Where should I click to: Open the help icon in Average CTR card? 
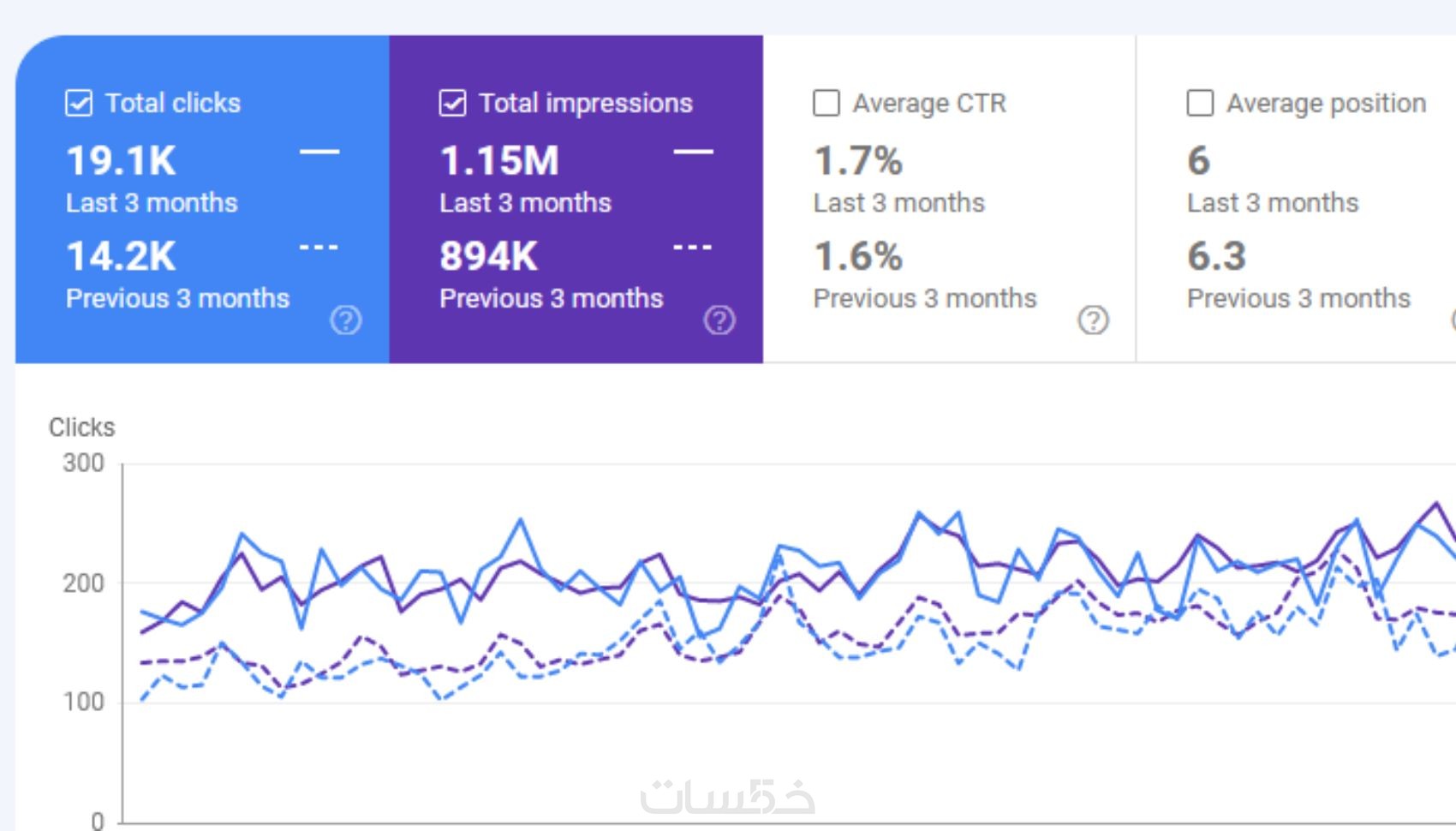1093,320
